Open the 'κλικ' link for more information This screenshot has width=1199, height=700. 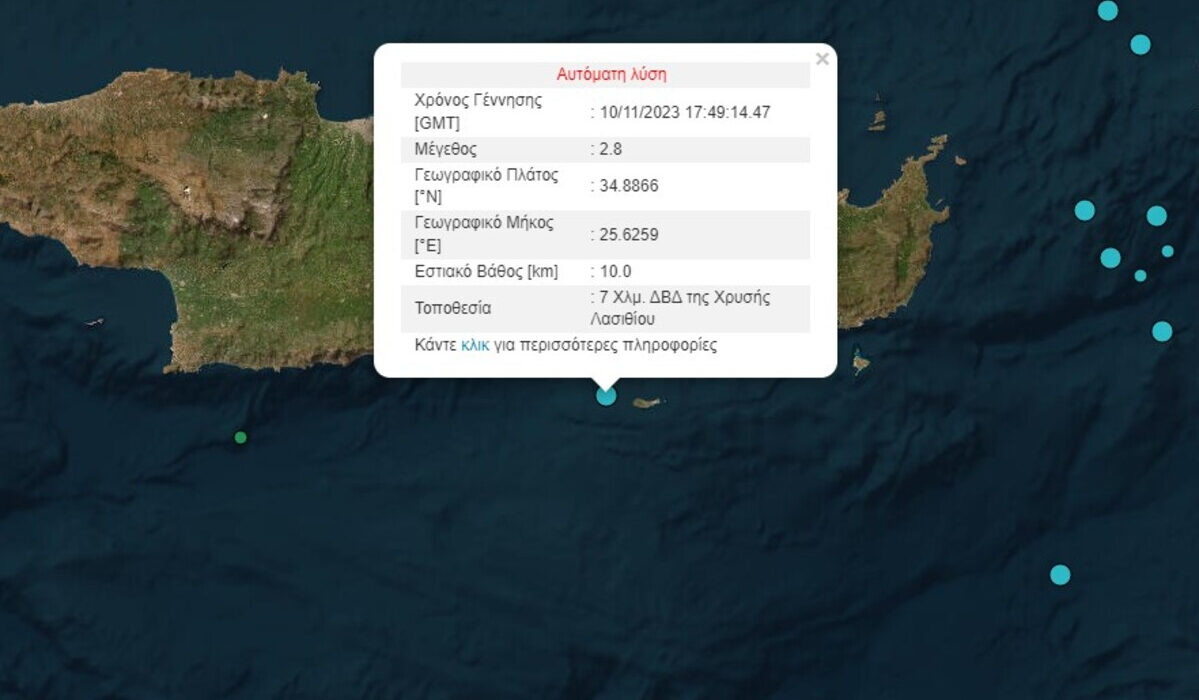pyautogui.click(x=474, y=345)
